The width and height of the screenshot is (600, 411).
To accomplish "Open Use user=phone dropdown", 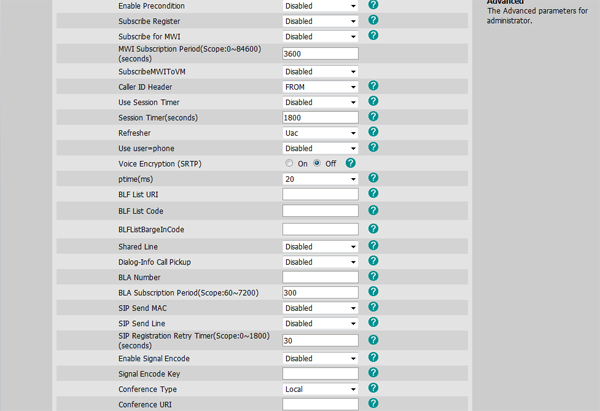I will (x=320, y=148).
